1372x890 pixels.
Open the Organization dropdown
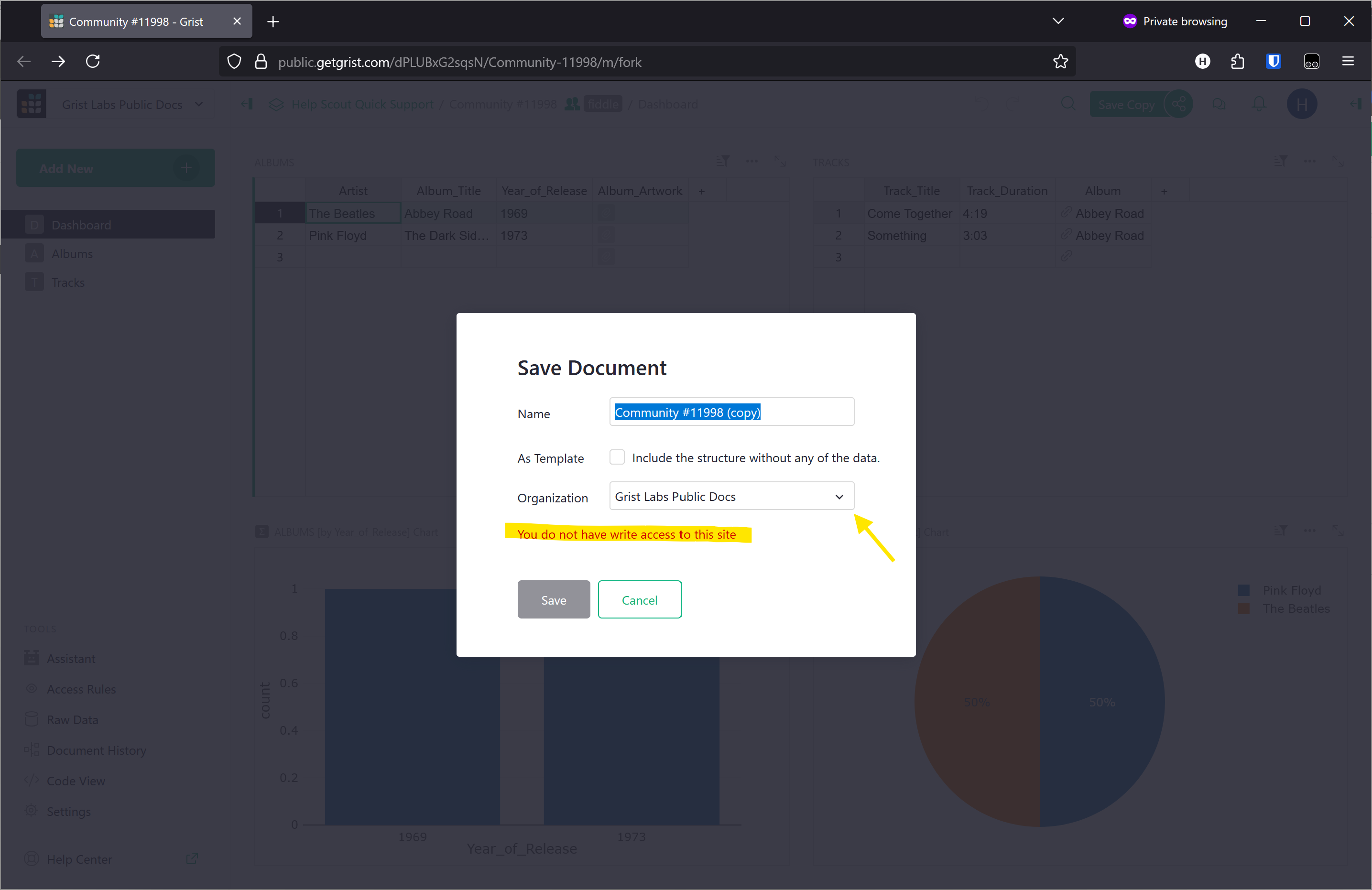click(731, 496)
